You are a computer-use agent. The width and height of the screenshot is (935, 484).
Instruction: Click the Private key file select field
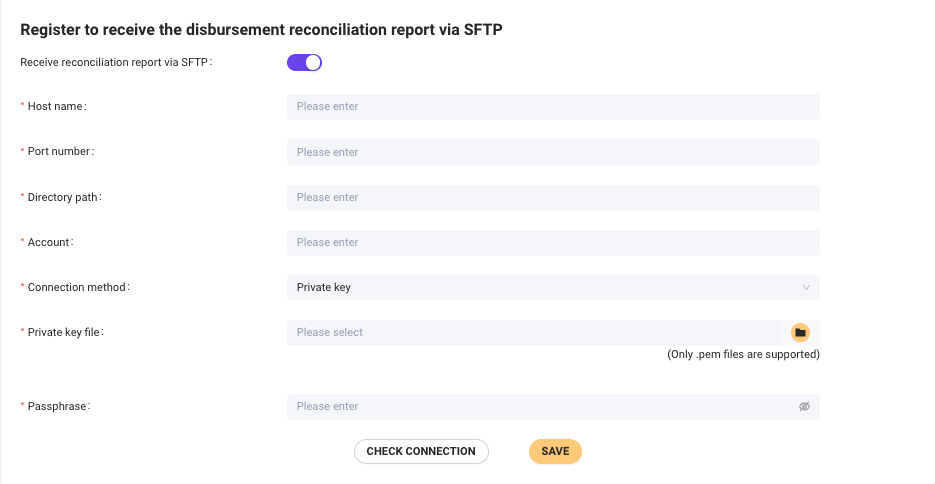pyautogui.click(x=535, y=332)
